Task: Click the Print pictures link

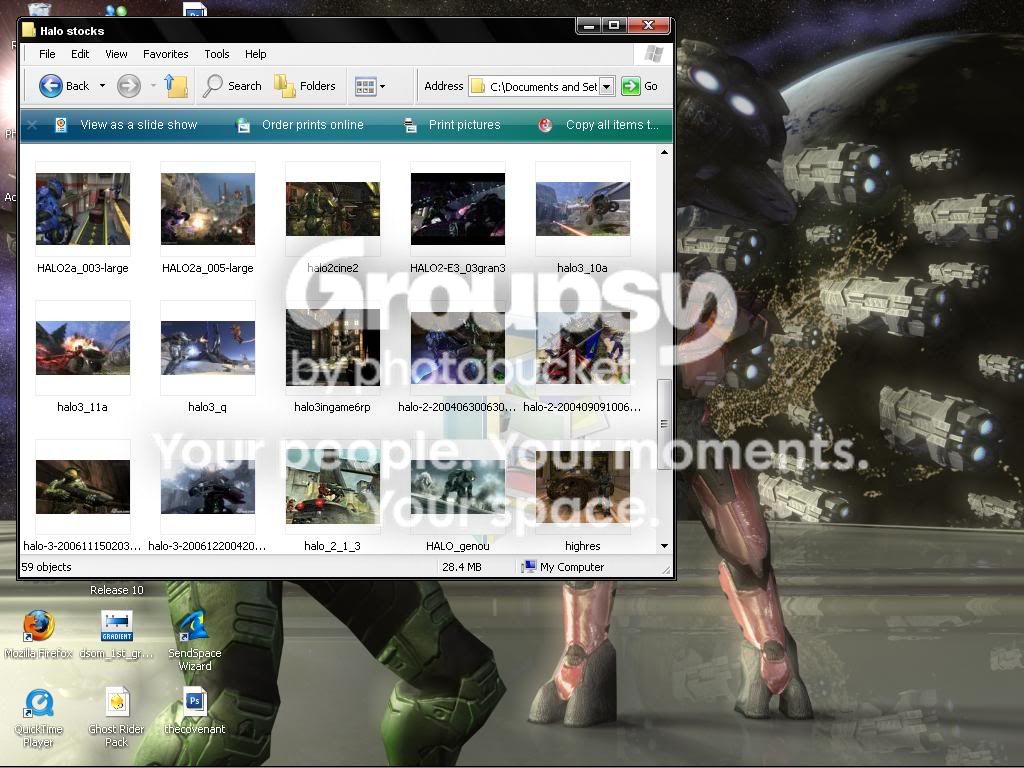Action: [464, 125]
